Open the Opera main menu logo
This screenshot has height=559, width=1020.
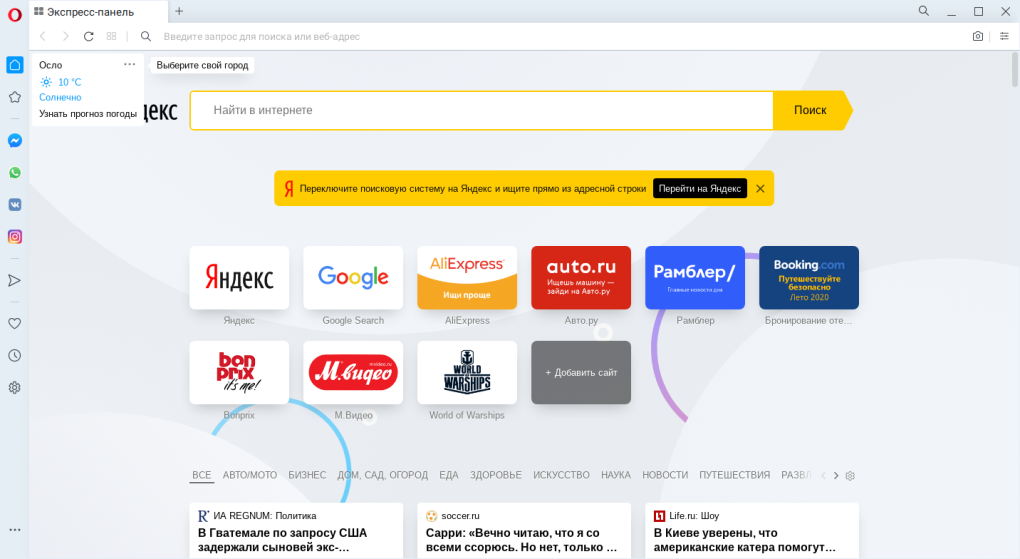coord(14,14)
